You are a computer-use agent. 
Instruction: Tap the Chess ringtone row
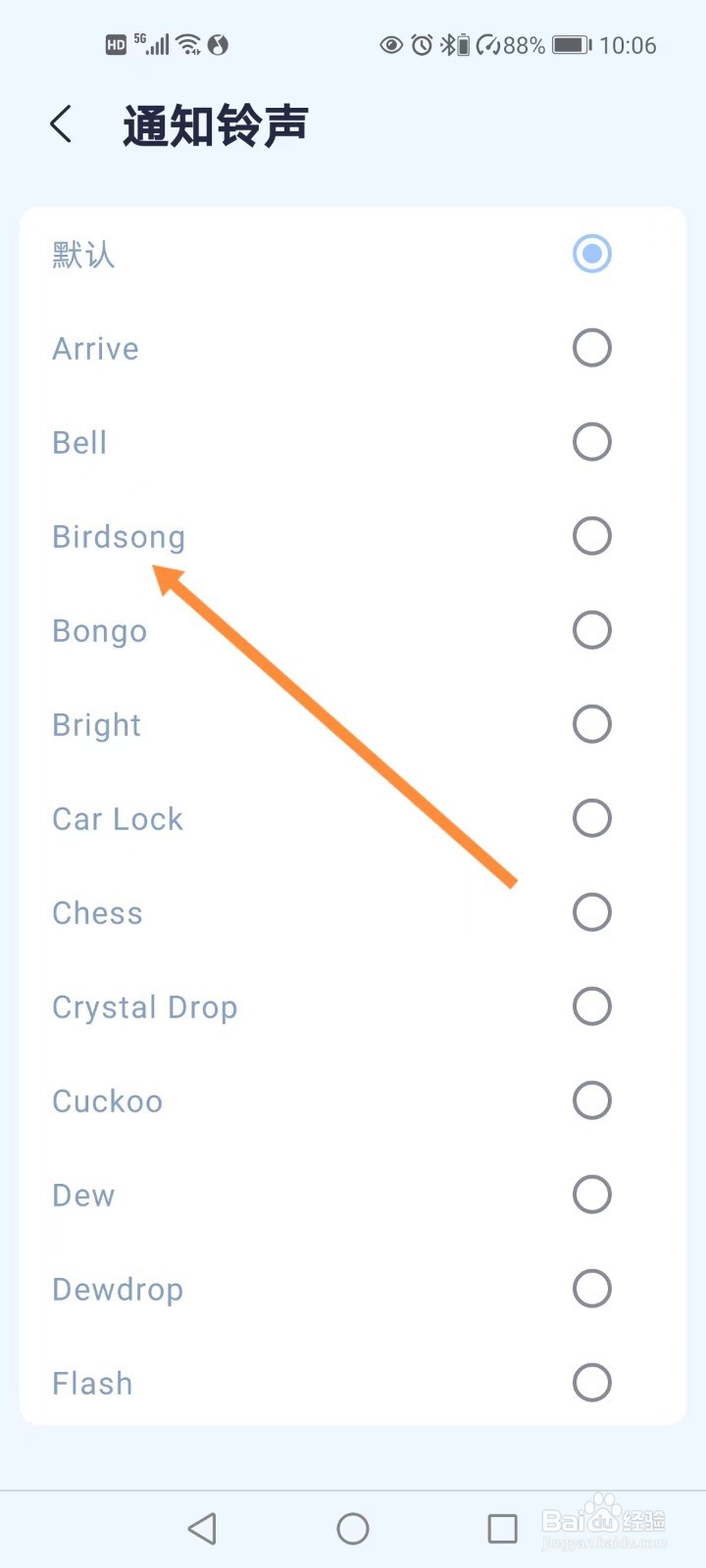[353, 912]
